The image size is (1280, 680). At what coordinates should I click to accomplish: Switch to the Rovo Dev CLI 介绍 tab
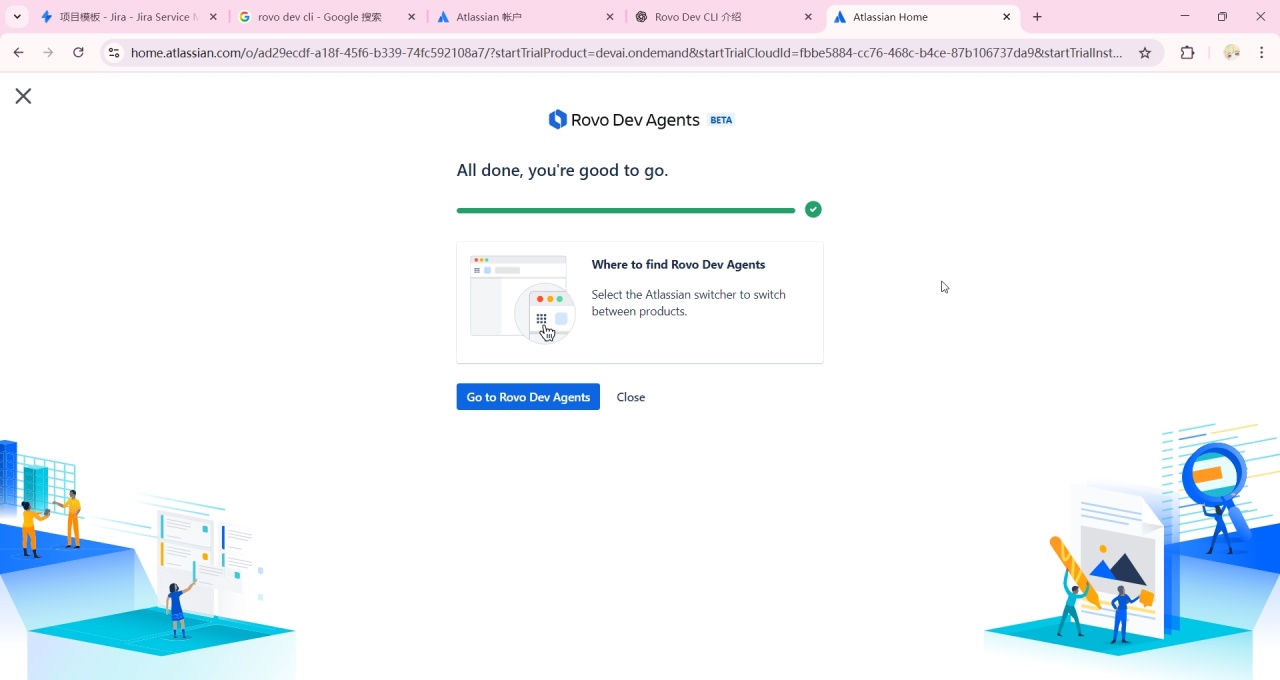[x=724, y=17]
